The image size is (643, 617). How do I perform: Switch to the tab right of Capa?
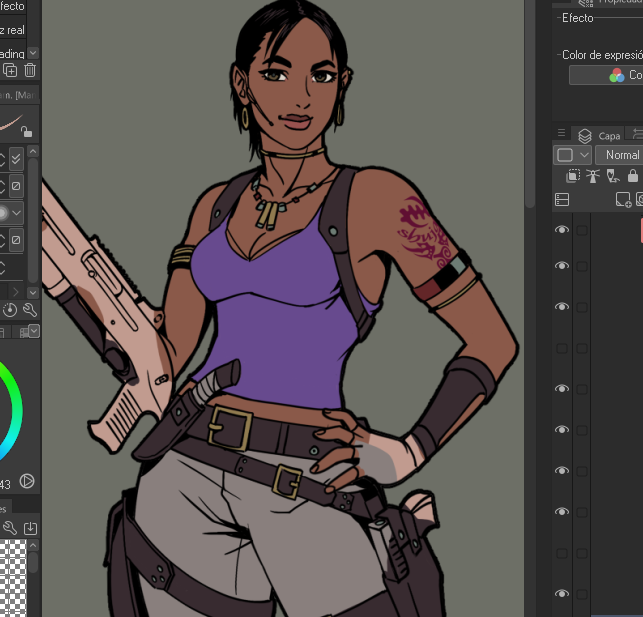coord(635,135)
